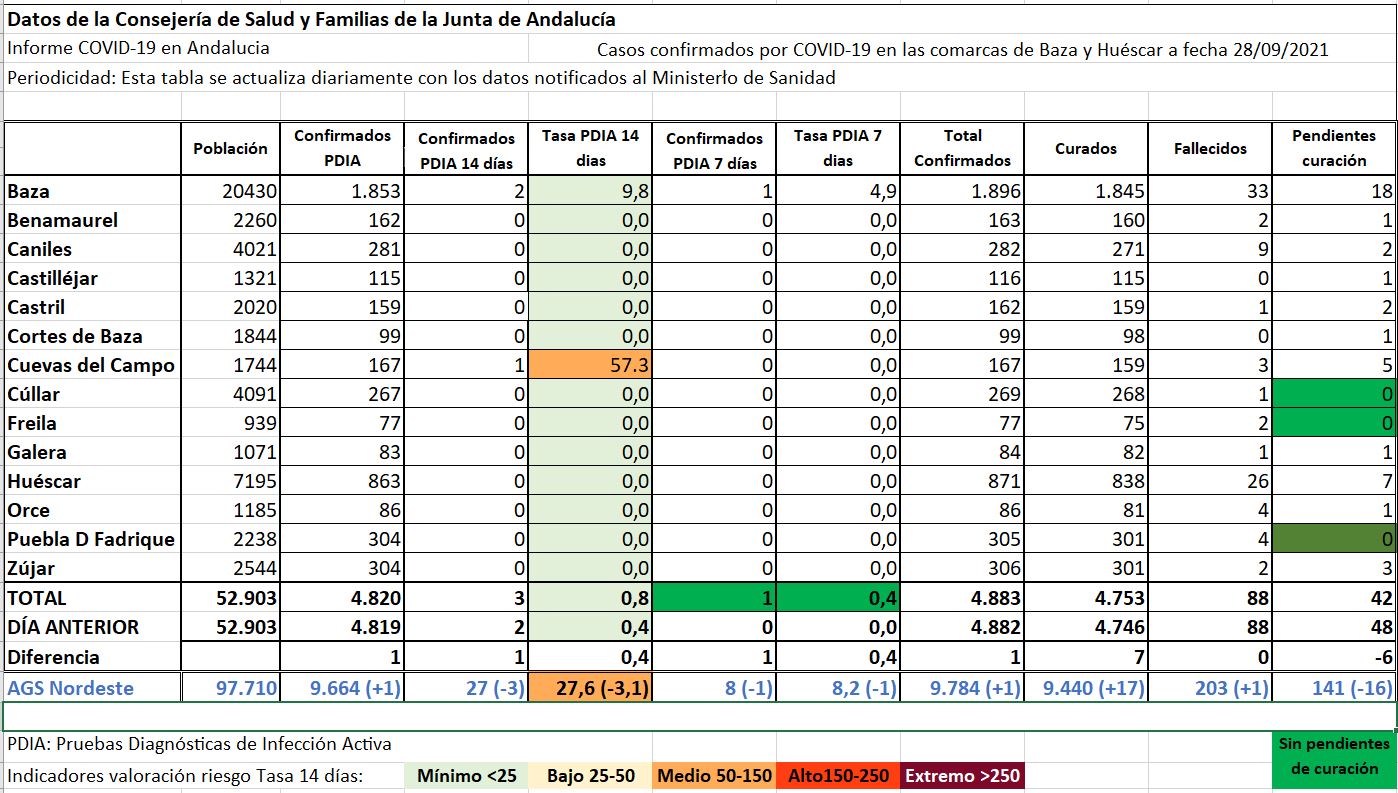Select the Tasa PDIA 14 días header
This screenshot has height=793, width=1398.
590,148
